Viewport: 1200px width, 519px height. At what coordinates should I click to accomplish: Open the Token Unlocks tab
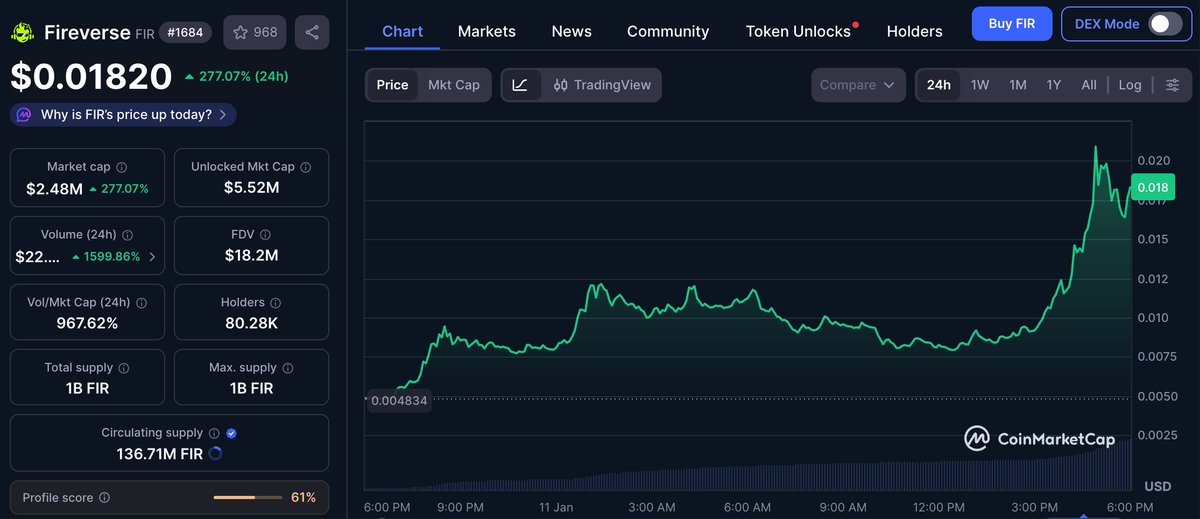799,31
